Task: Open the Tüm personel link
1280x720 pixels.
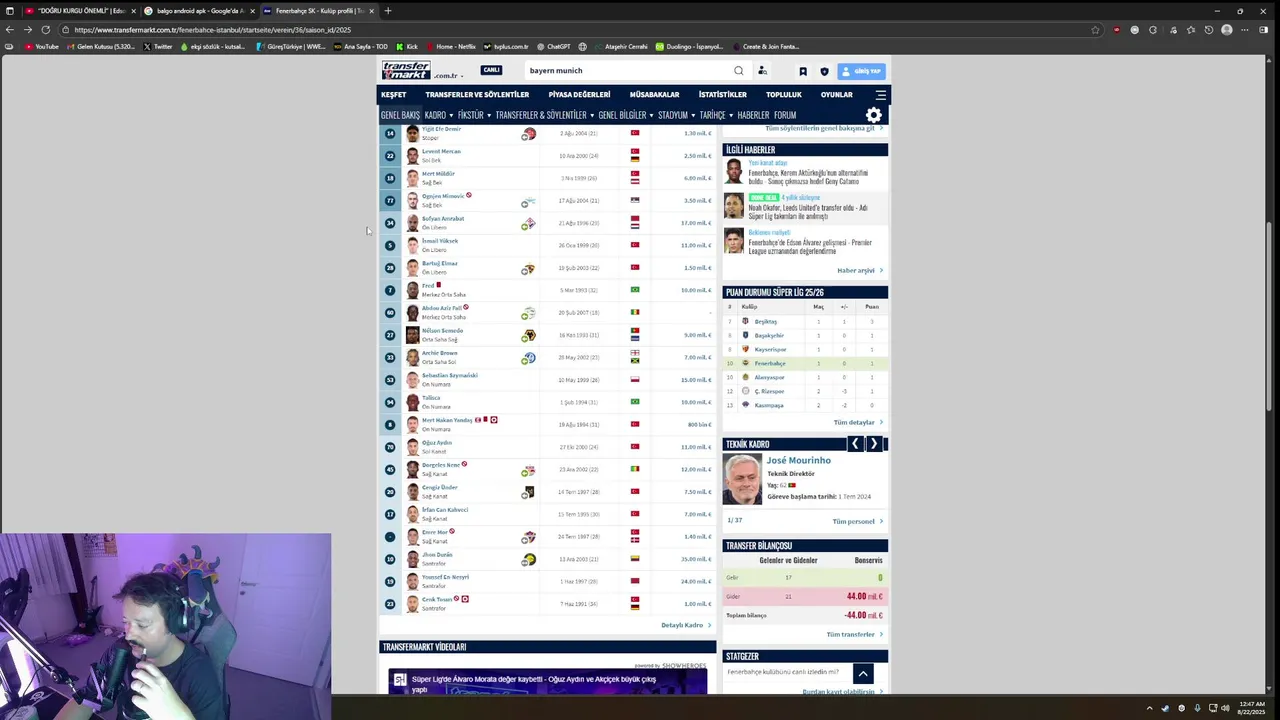Action: click(858, 522)
